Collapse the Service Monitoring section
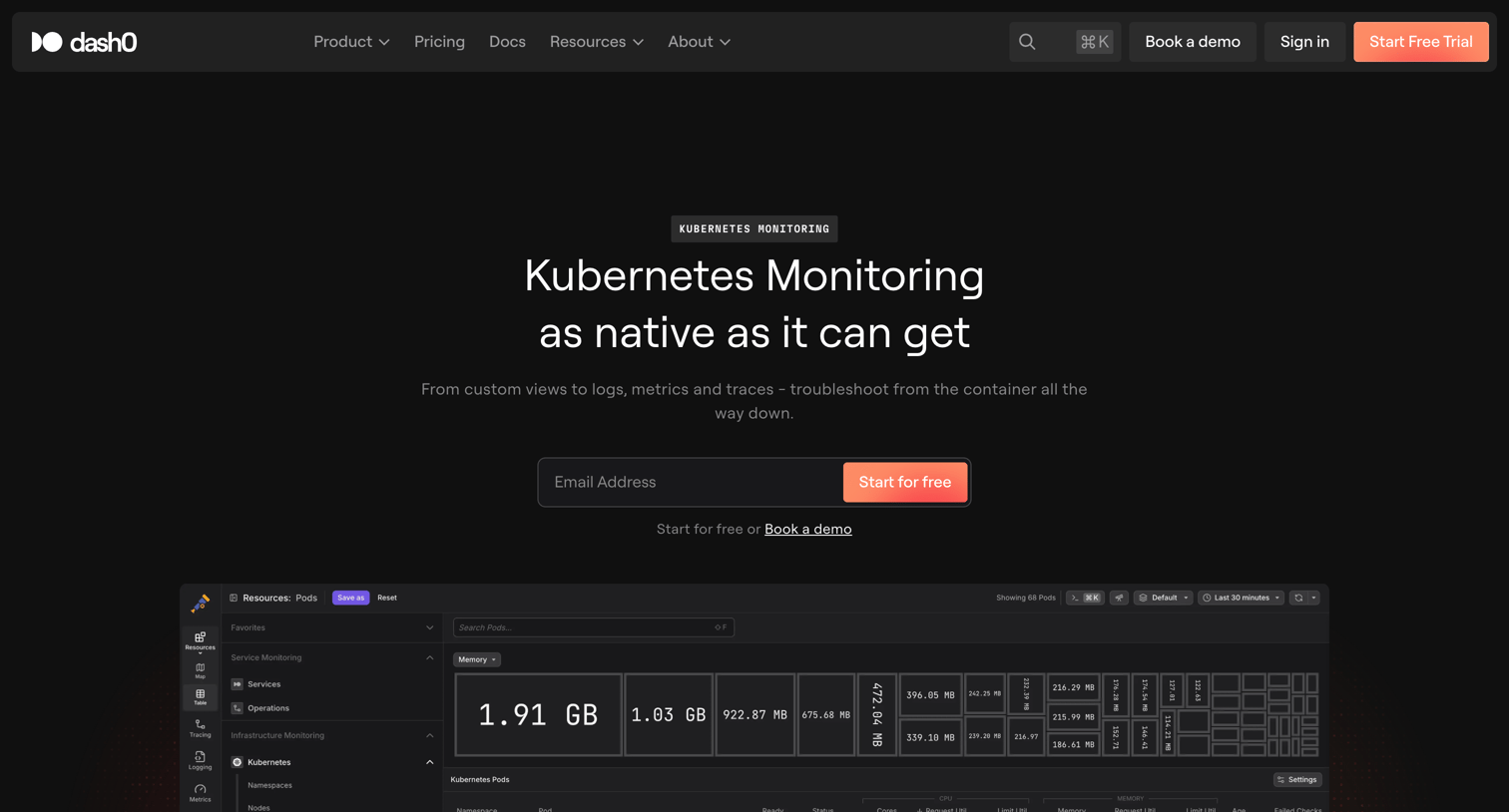 pos(430,657)
